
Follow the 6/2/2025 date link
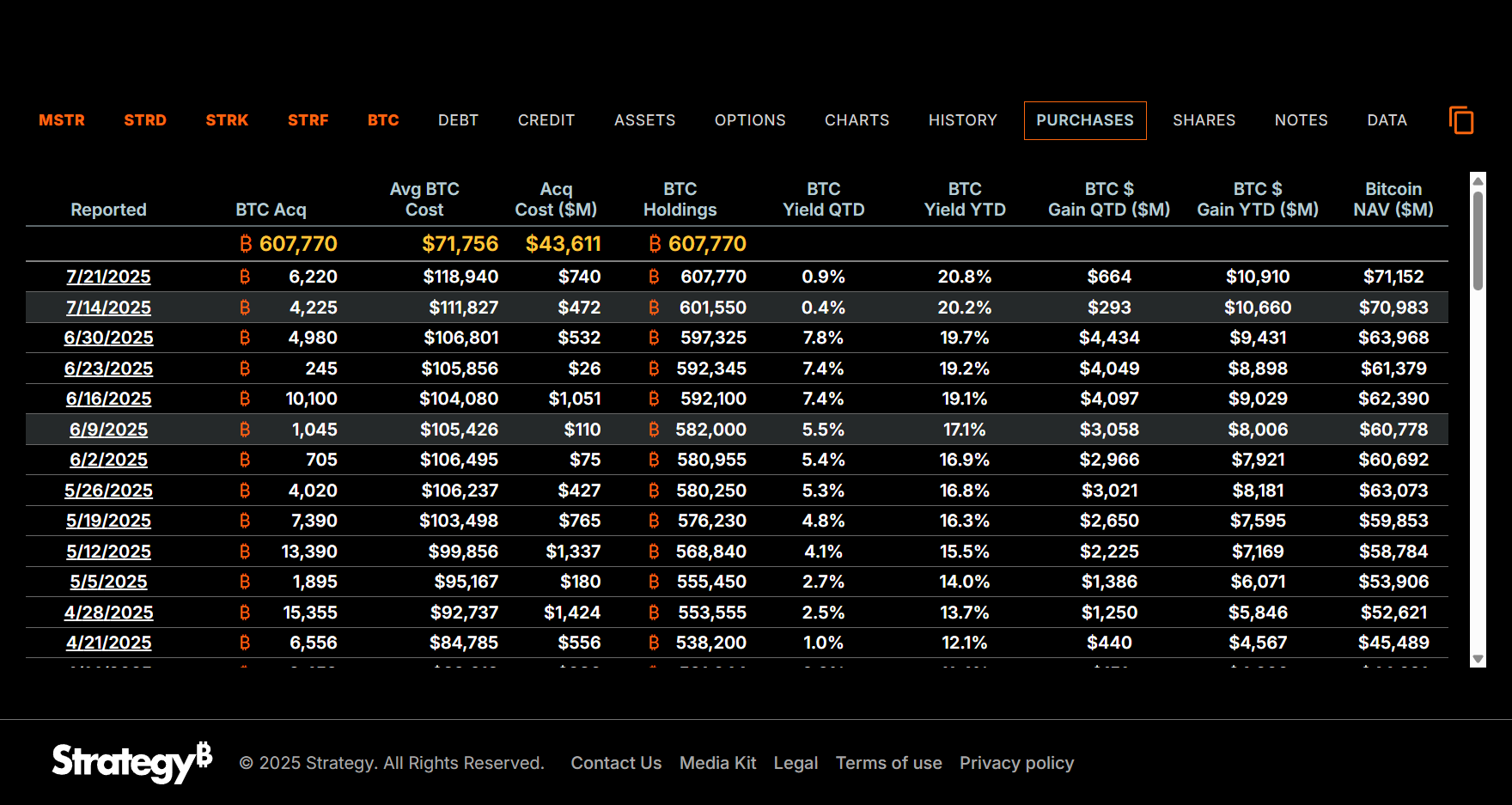108,460
